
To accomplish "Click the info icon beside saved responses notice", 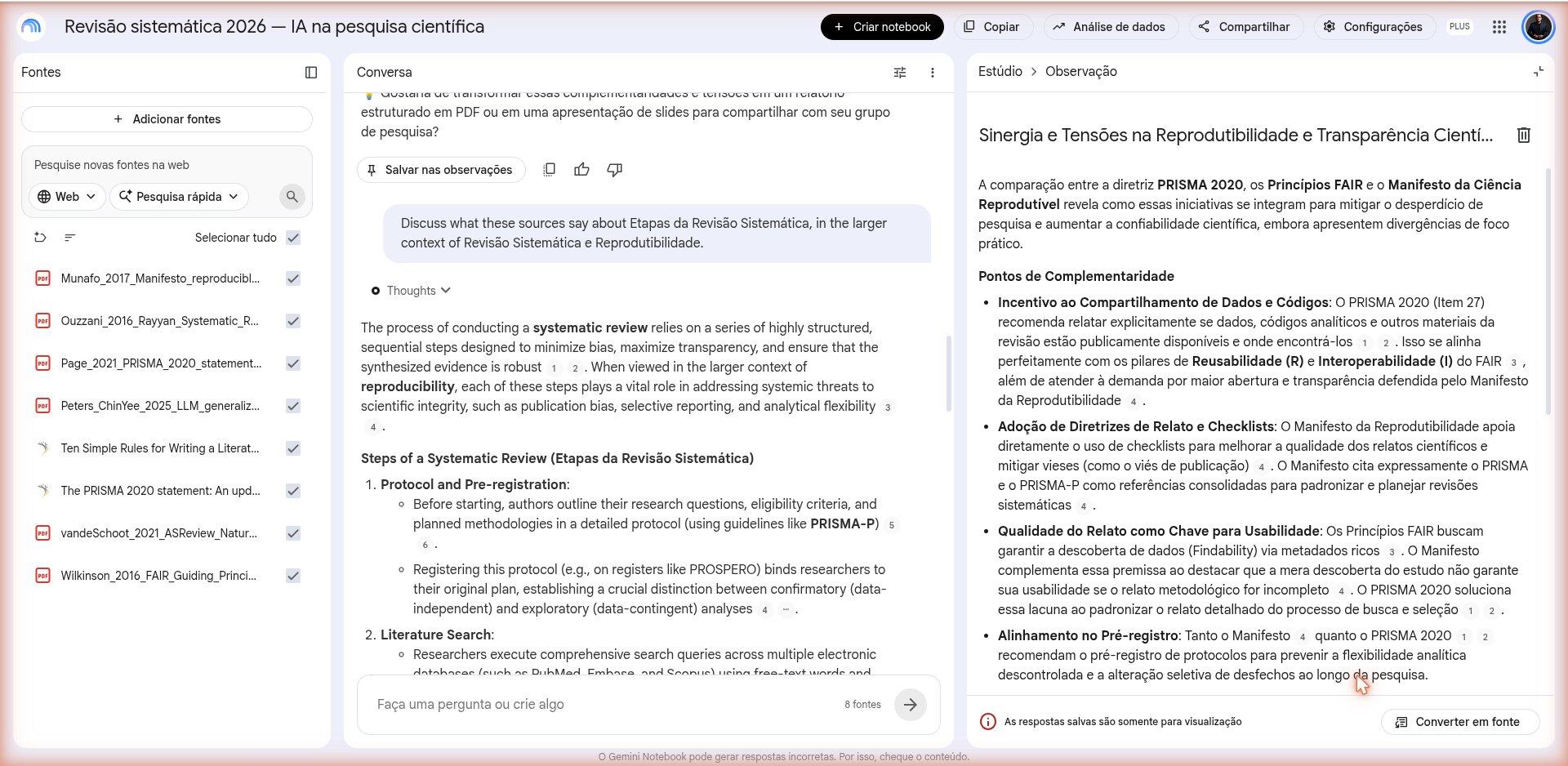I will (988, 722).
